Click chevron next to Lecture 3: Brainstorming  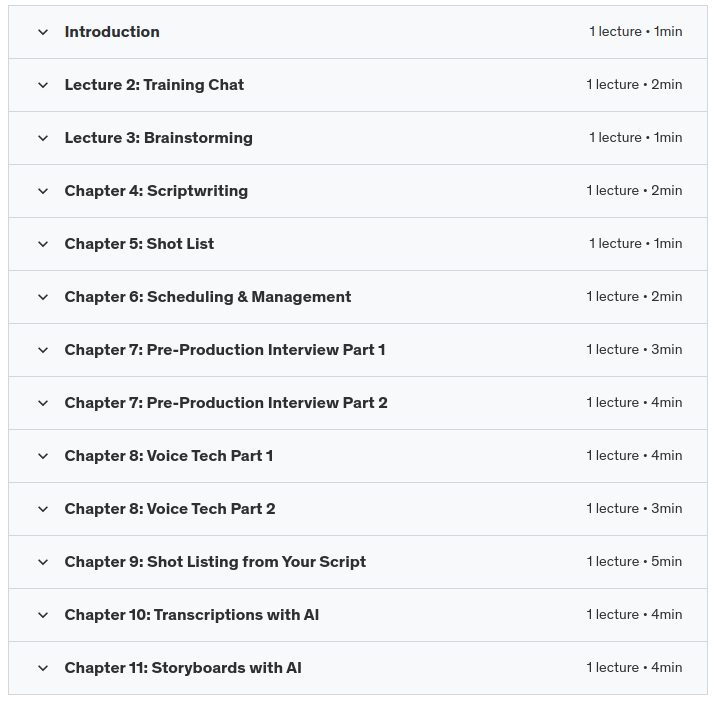pyautogui.click(x=43, y=138)
